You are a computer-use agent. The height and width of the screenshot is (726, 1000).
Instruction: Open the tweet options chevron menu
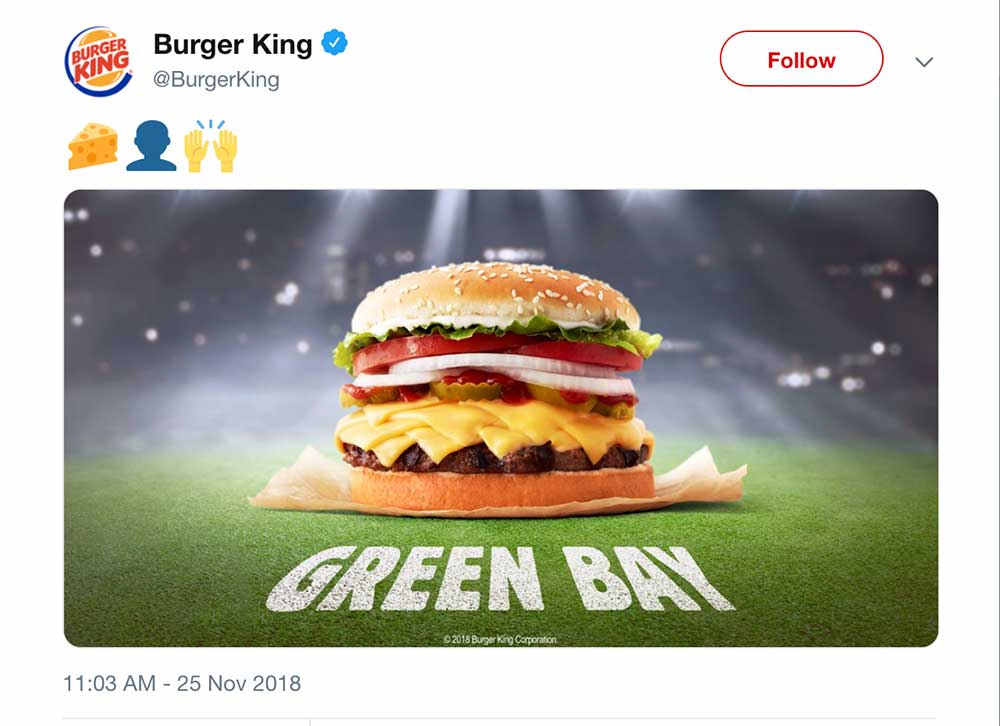tap(924, 62)
